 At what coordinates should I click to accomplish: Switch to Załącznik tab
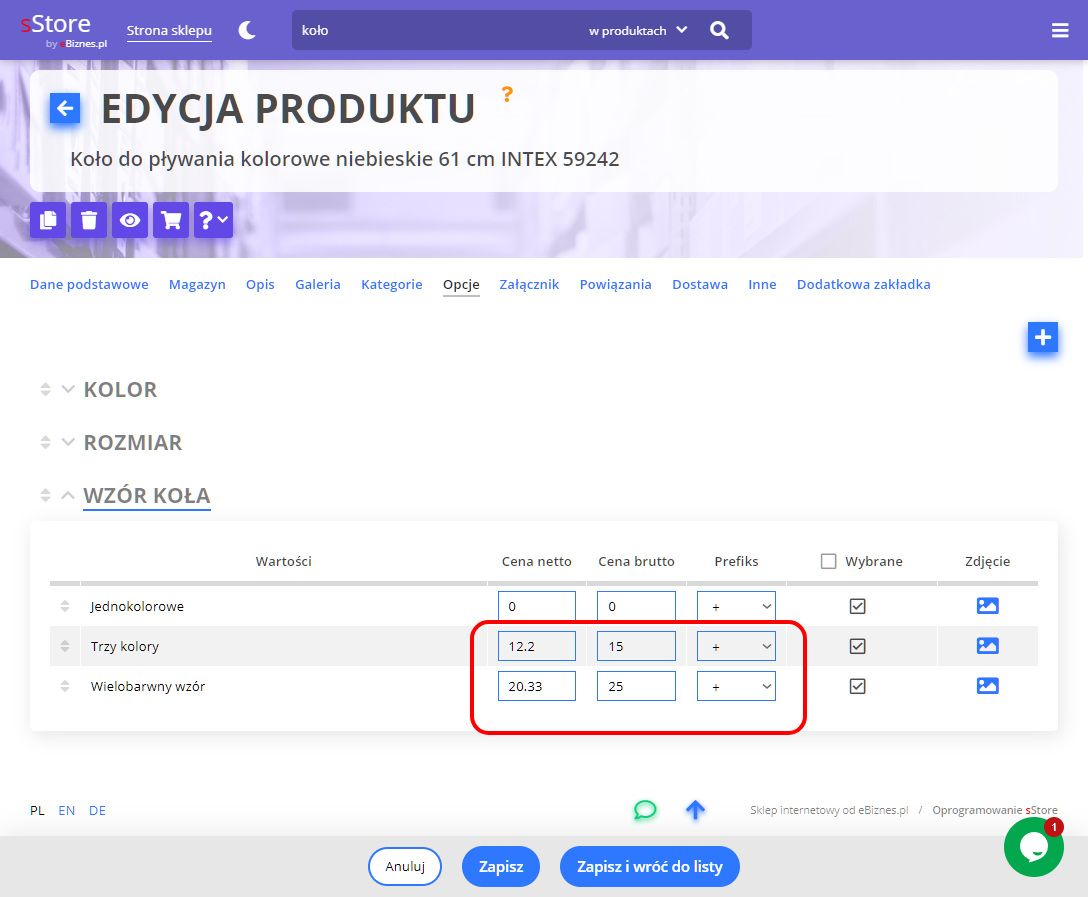pyautogui.click(x=529, y=284)
